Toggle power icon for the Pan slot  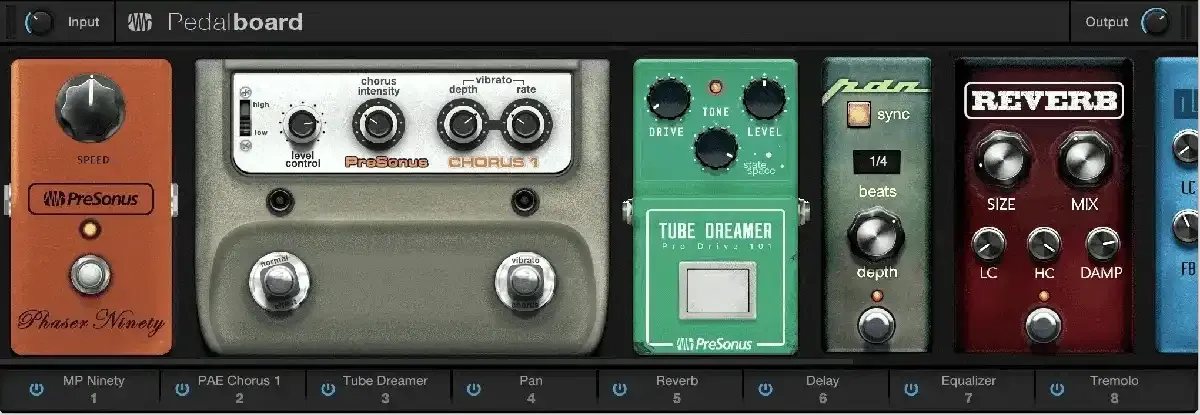474,389
